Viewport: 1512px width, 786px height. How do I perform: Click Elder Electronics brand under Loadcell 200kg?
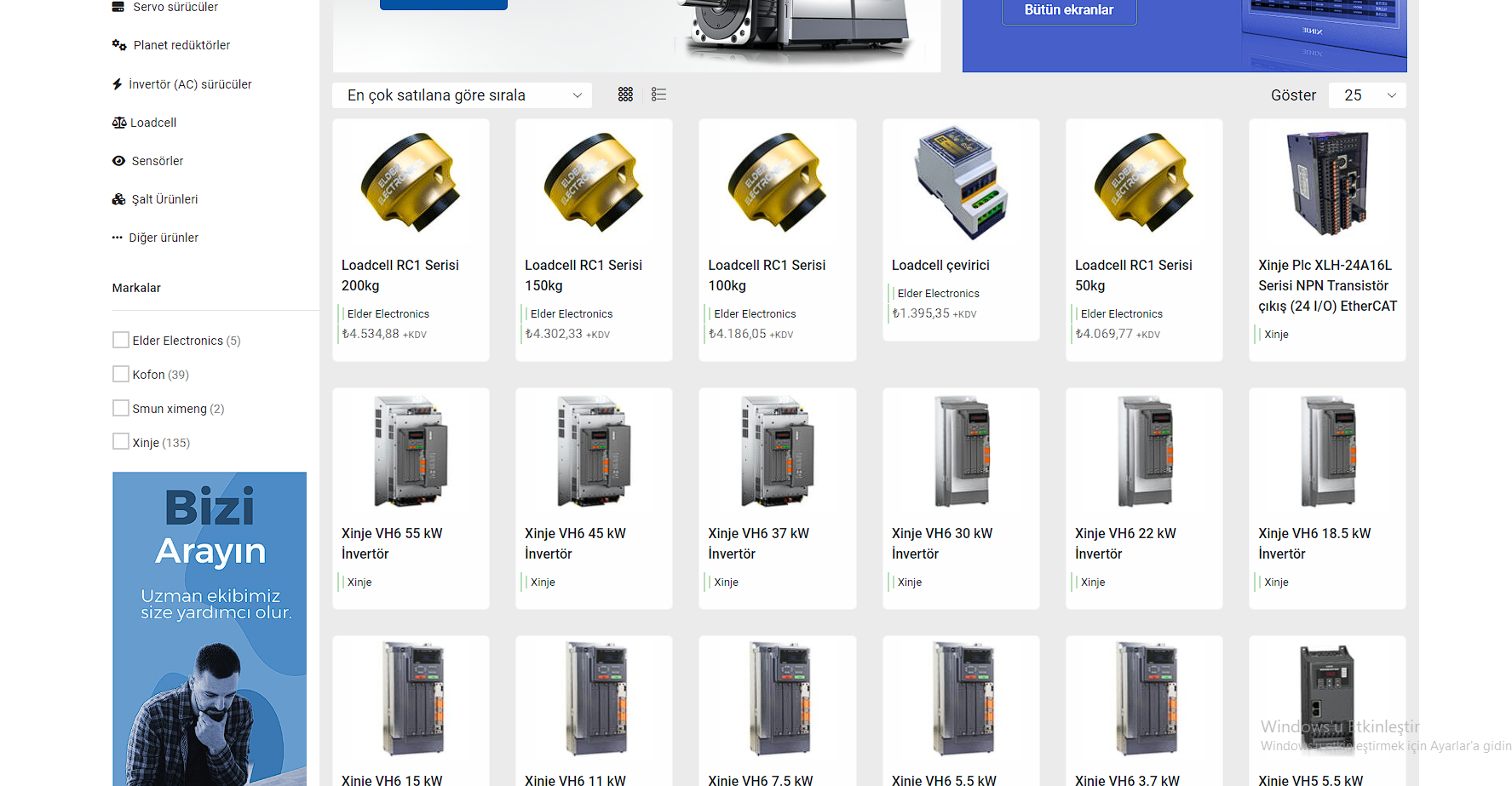388,314
